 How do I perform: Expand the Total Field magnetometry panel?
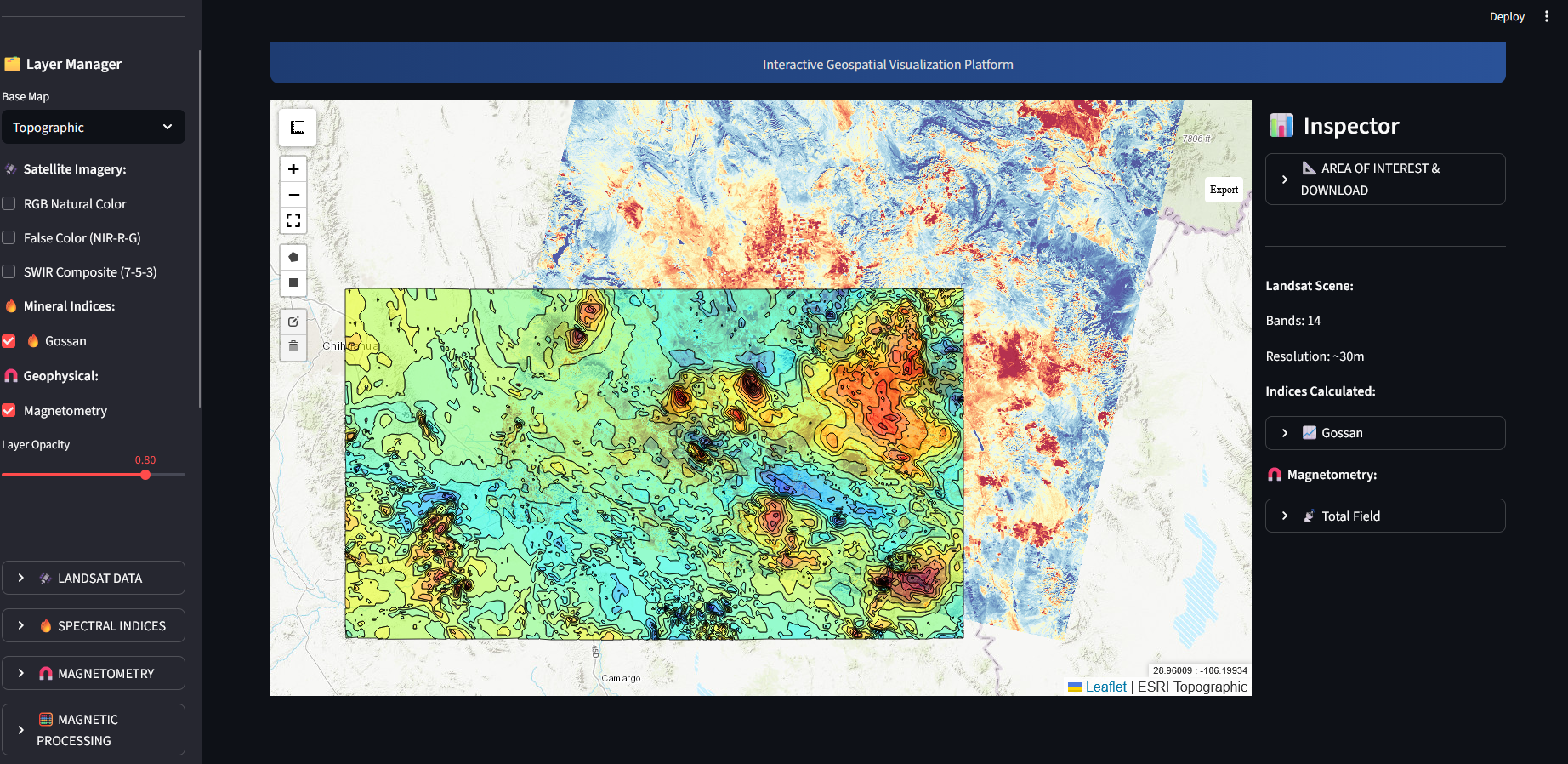(x=1384, y=516)
